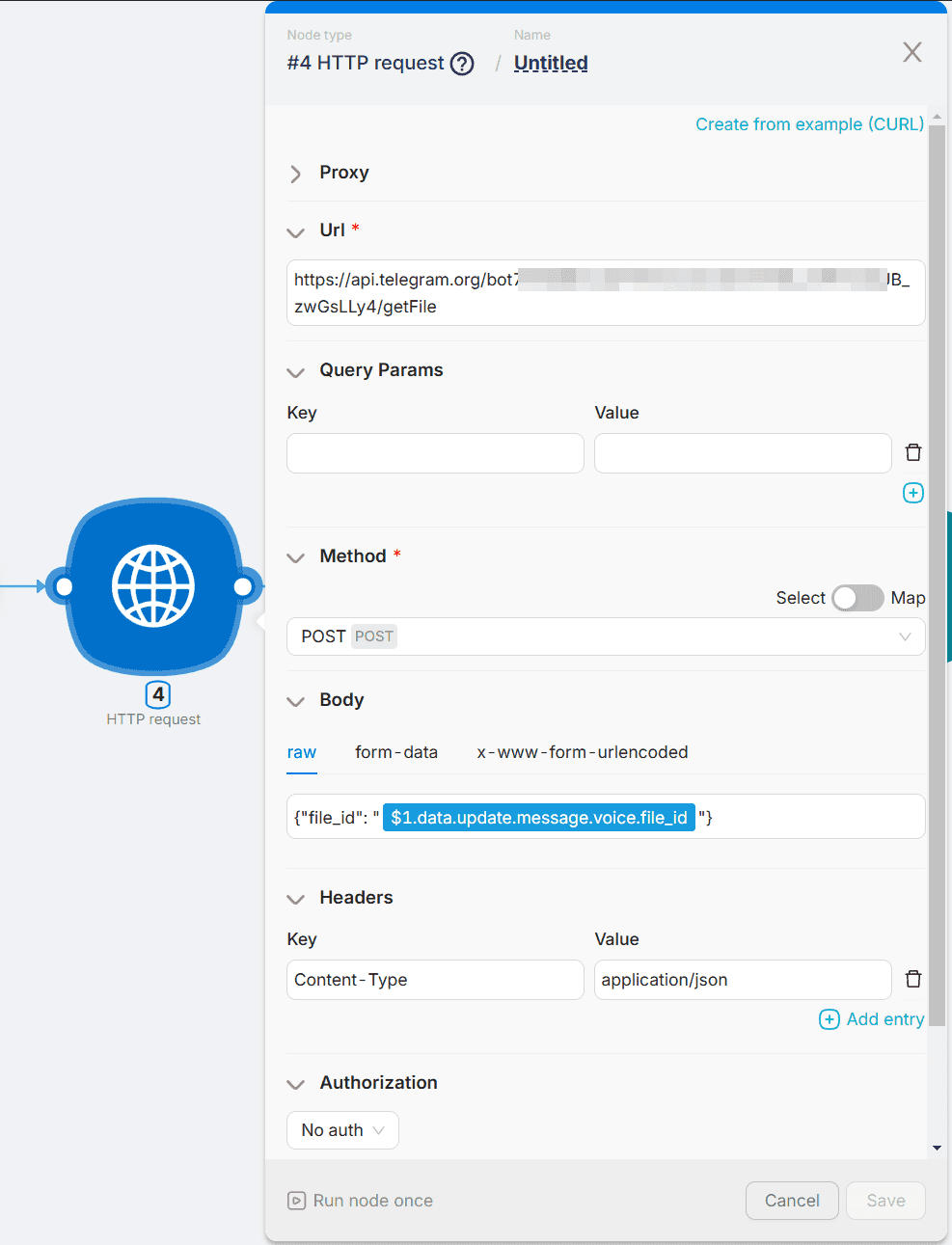Click Create from example (CURL) link

(x=809, y=124)
